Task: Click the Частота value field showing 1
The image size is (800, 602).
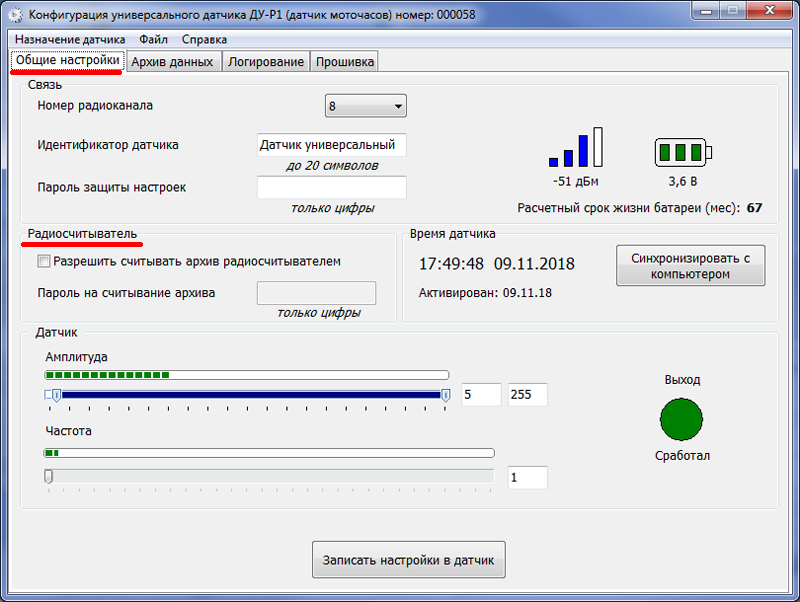Action: pos(528,478)
